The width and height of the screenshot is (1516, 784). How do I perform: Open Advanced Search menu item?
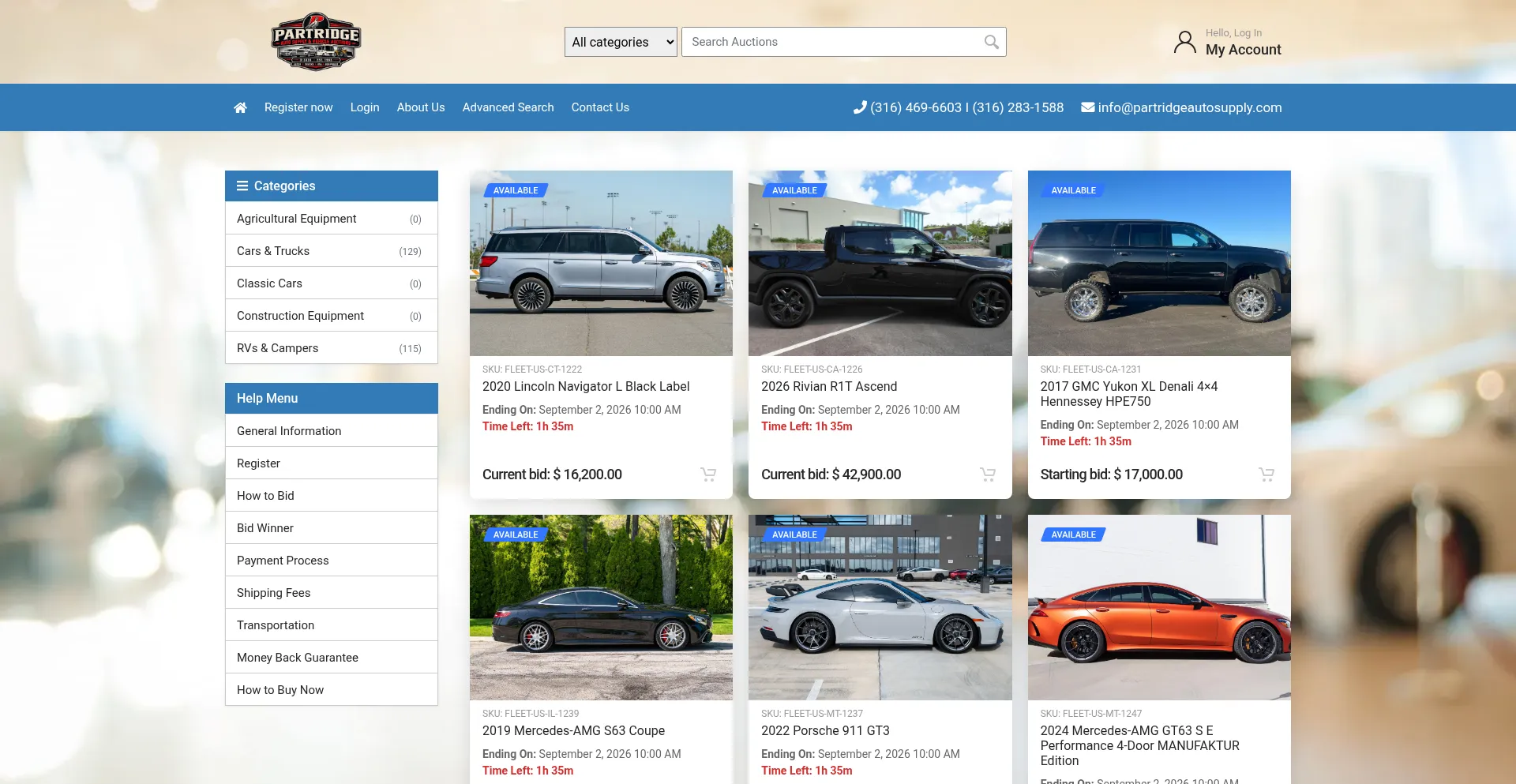click(x=508, y=107)
